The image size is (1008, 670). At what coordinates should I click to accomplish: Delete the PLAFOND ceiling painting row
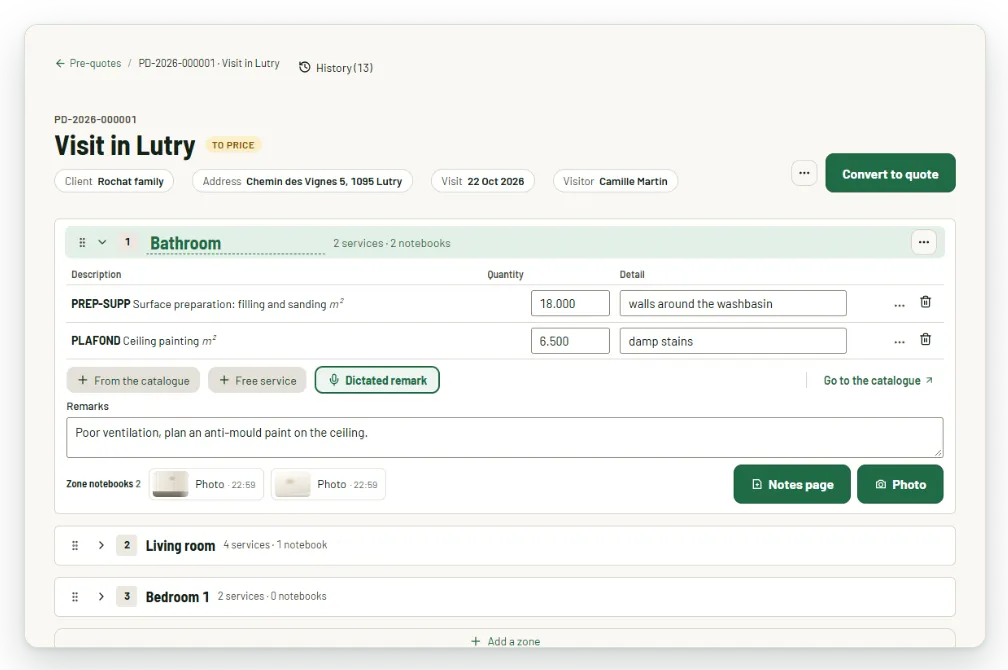click(925, 340)
